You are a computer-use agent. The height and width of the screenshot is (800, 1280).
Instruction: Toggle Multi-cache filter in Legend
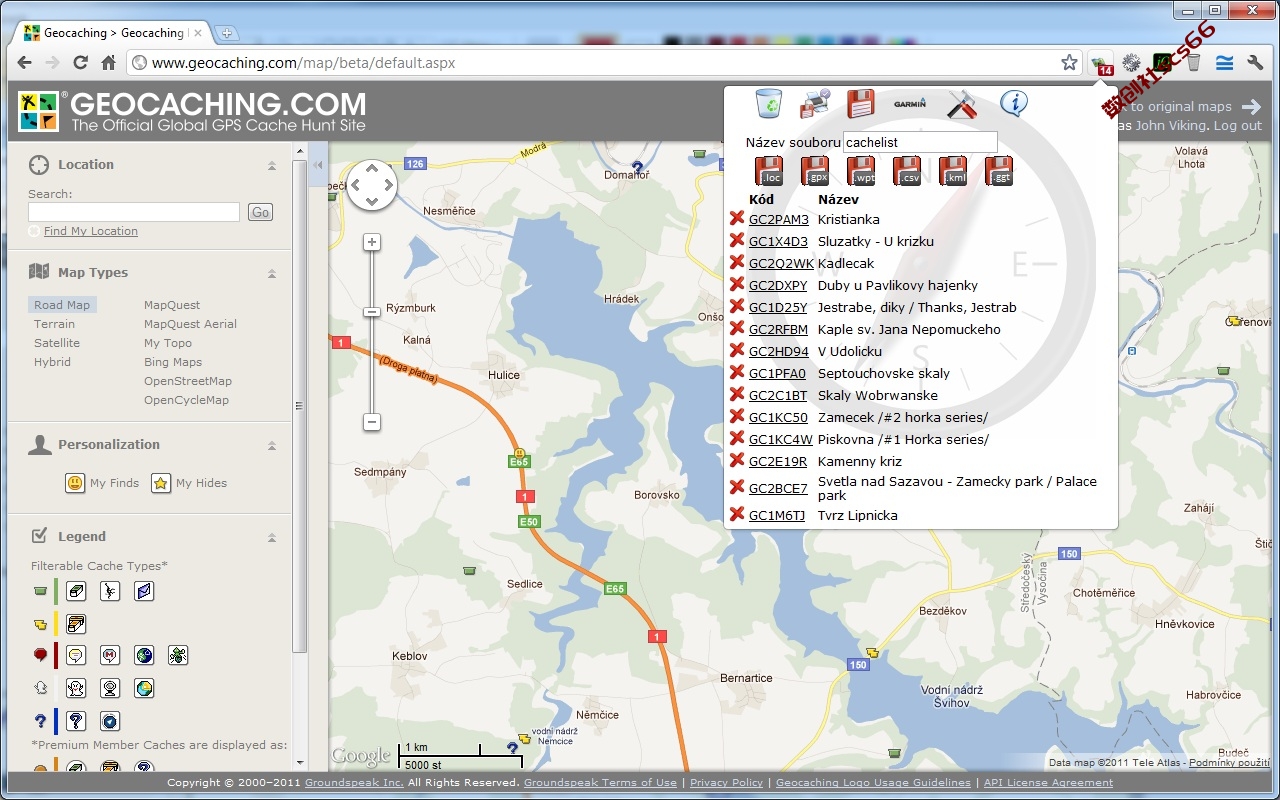(x=76, y=624)
